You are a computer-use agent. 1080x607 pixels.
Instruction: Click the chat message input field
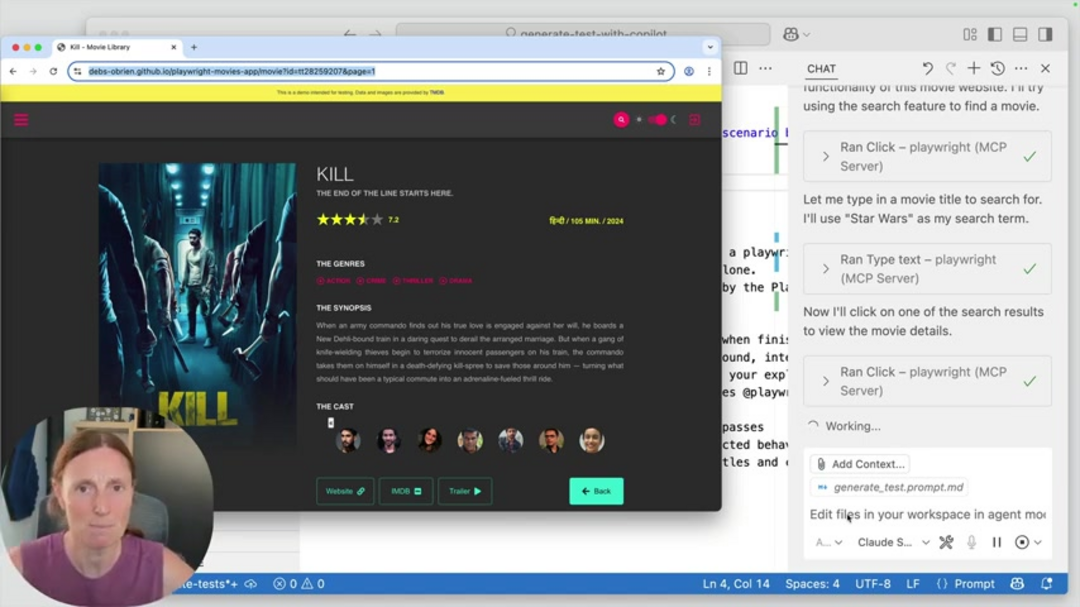click(x=925, y=514)
